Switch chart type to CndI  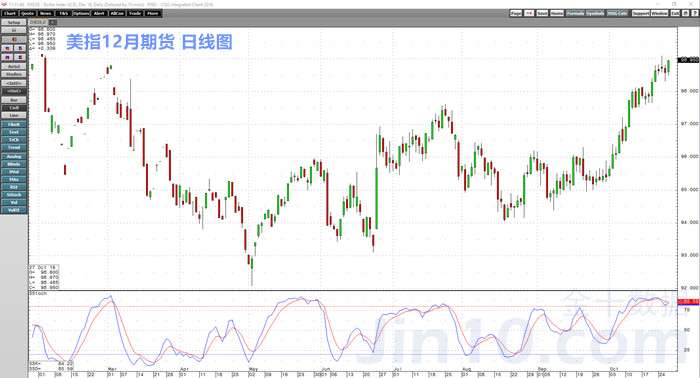(x=14, y=108)
